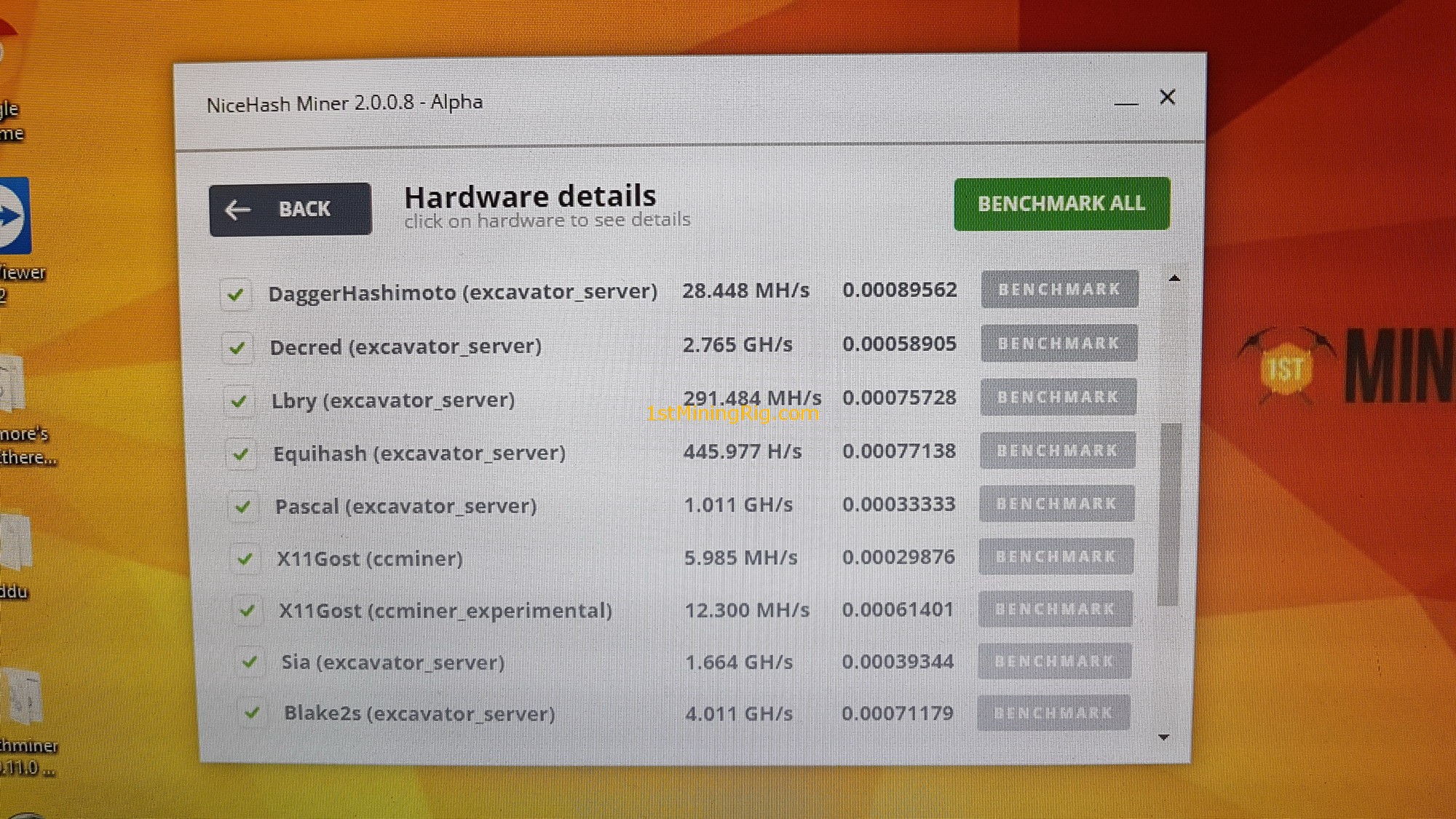Screen dimensions: 1456x819
Task: Run benchmark for Pascal excavator_server
Action: pyautogui.click(x=1056, y=504)
